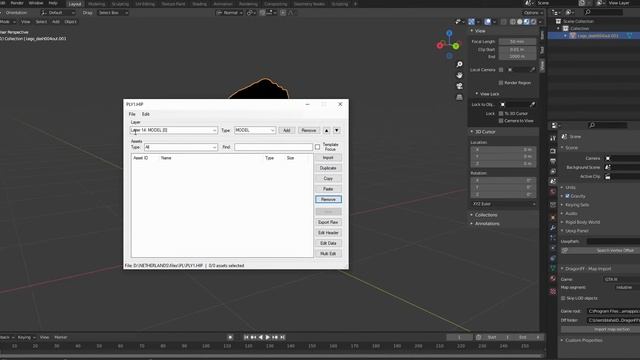Open the Assets Type All dropdown
Screen dimensions: 640x360
(180, 147)
